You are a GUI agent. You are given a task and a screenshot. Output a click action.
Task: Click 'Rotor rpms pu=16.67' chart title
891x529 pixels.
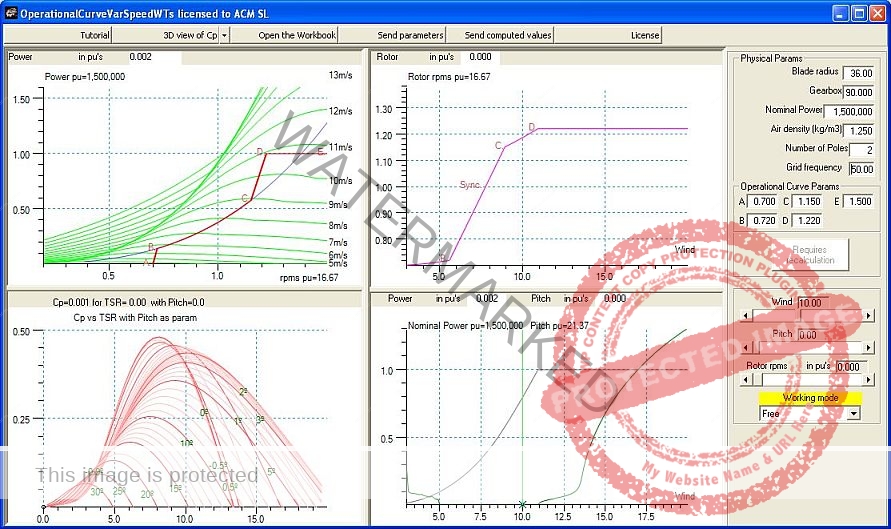(449, 77)
